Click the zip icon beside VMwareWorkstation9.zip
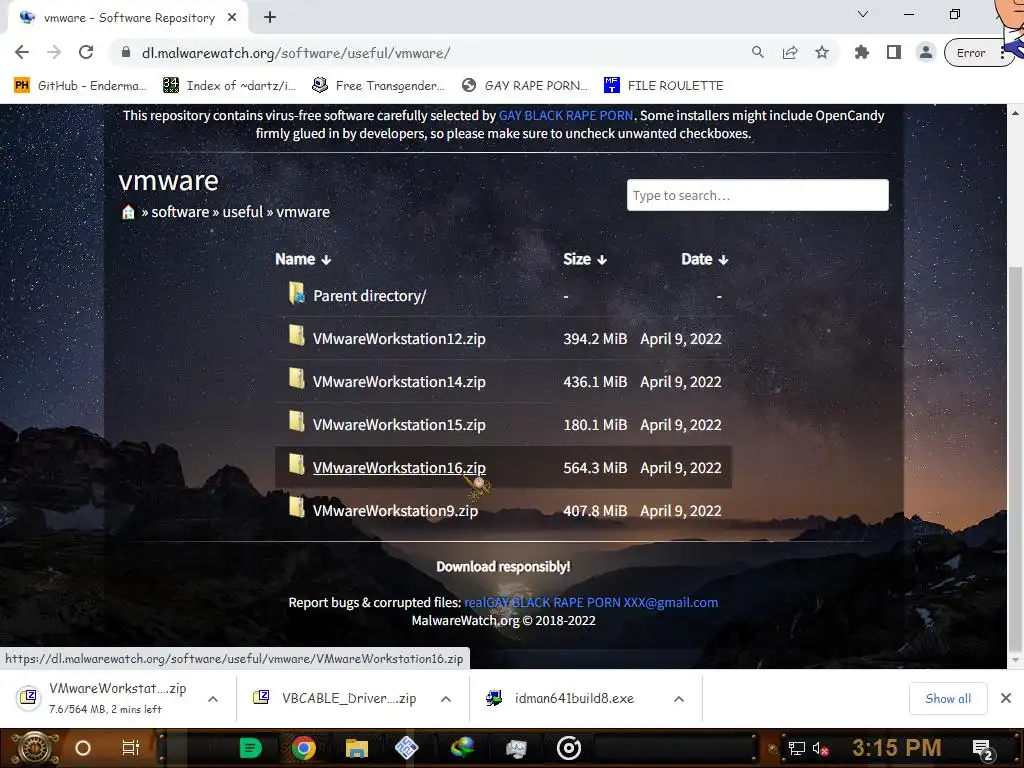Image resolution: width=1024 pixels, height=768 pixels. click(x=297, y=507)
